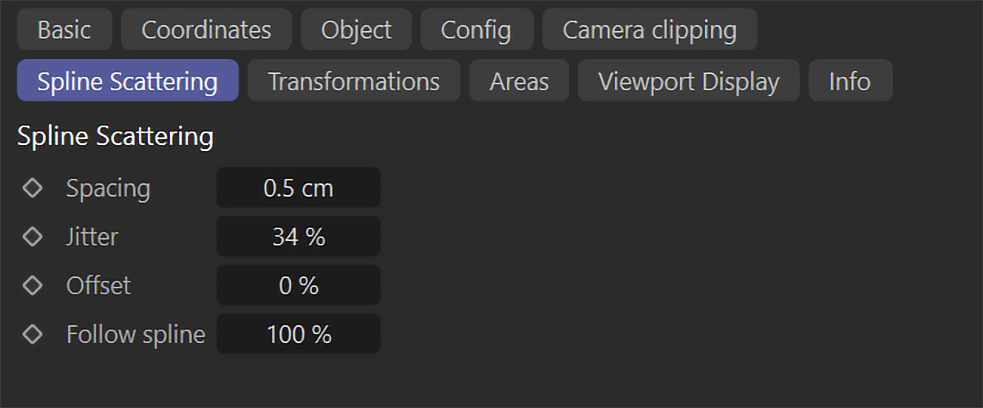The image size is (983, 408).
Task: Switch to the Coordinates tab
Action: pos(206,29)
